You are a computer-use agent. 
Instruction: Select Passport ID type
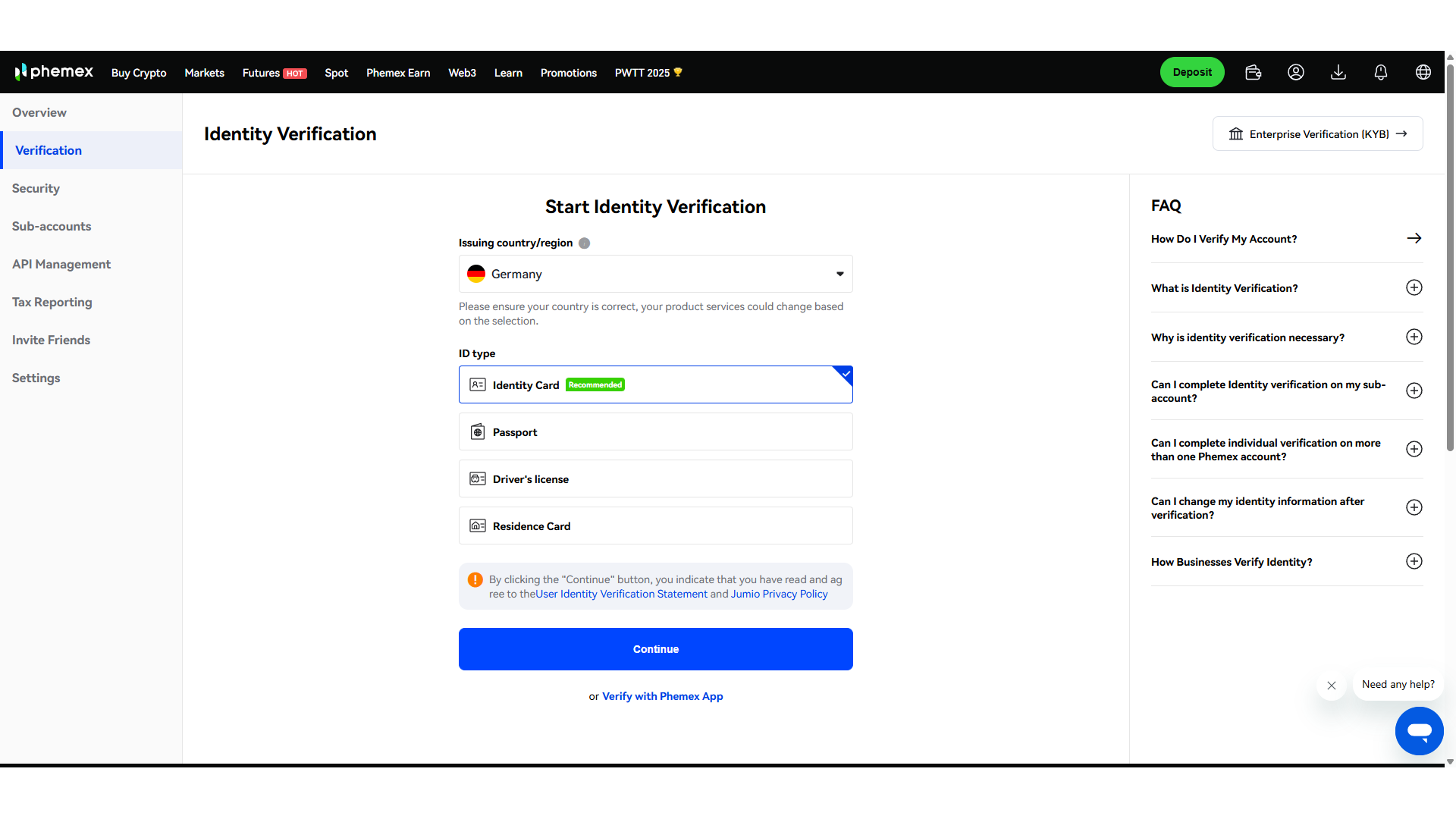[x=656, y=431]
